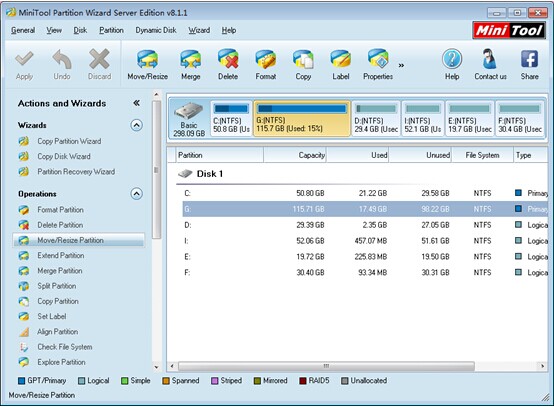Select the G: partition row
The image size is (554, 407).
pyautogui.click(x=365, y=209)
